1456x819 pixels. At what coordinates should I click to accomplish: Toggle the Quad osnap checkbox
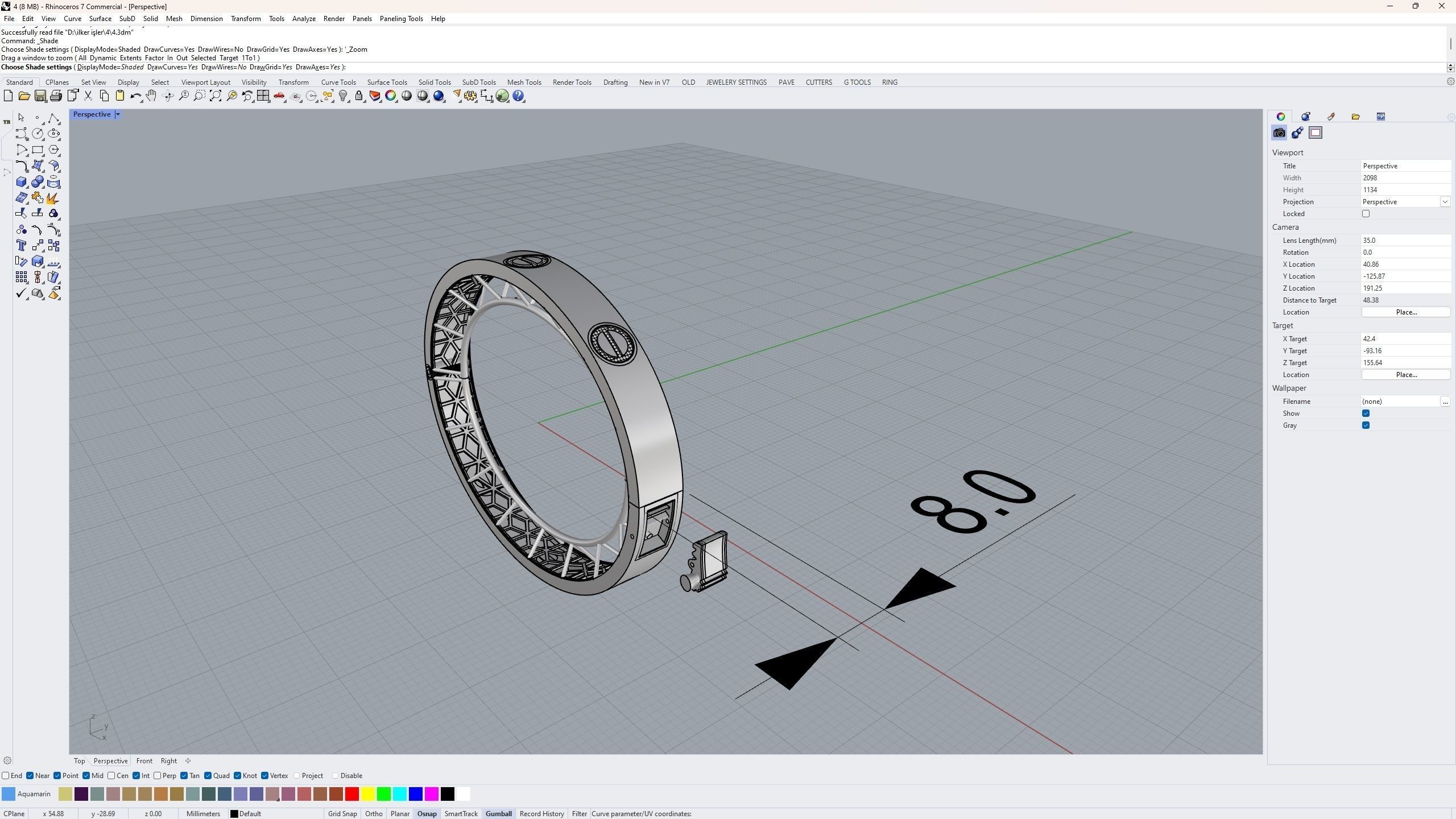click(x=208, y=776)
